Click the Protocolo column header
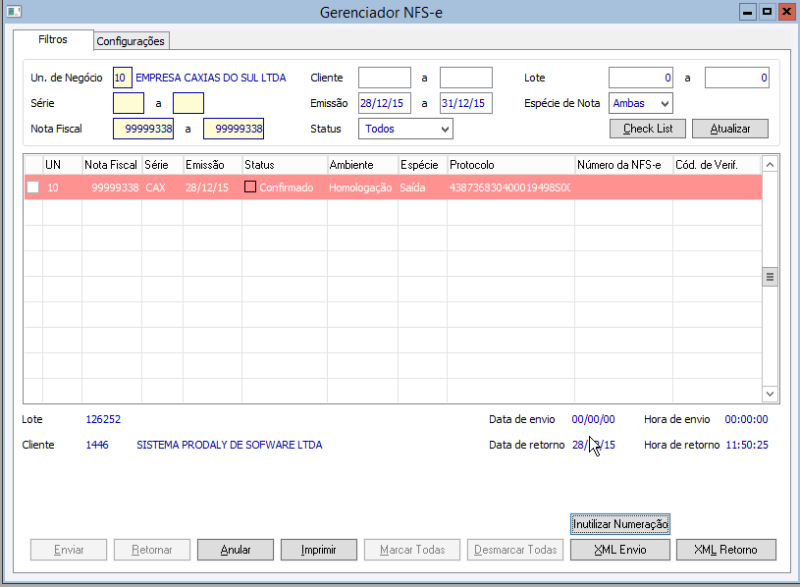The image size is (800, 587). [511, 165]
